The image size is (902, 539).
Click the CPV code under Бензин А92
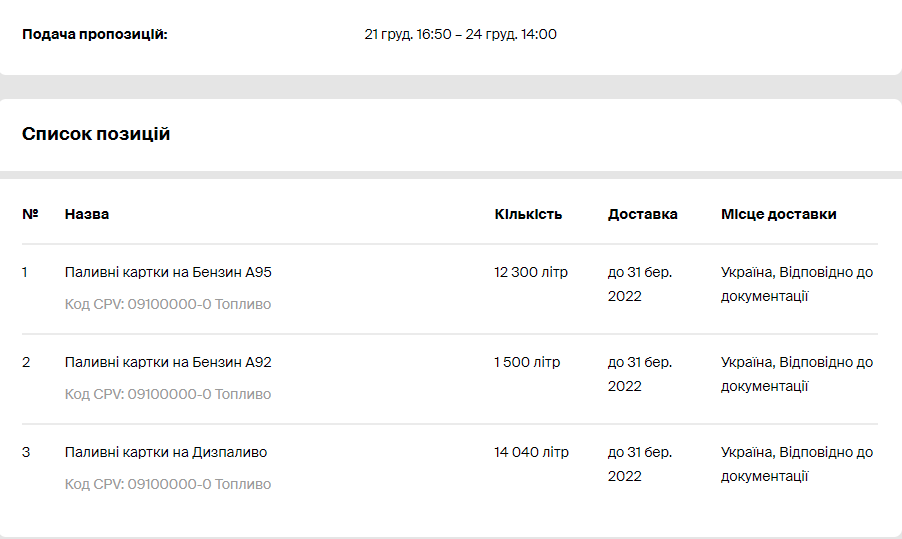point(168,394)
